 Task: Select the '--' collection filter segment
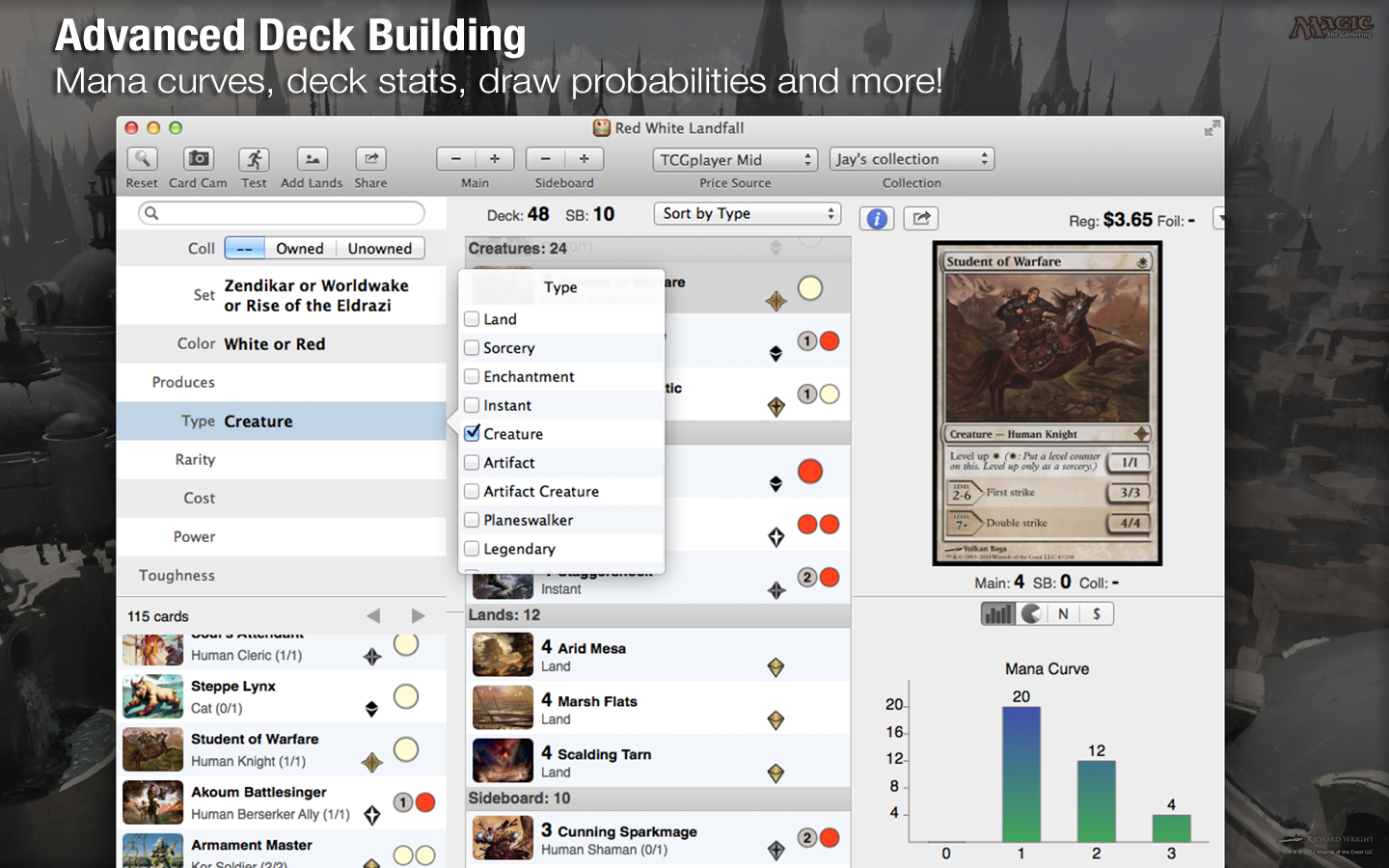245,249
